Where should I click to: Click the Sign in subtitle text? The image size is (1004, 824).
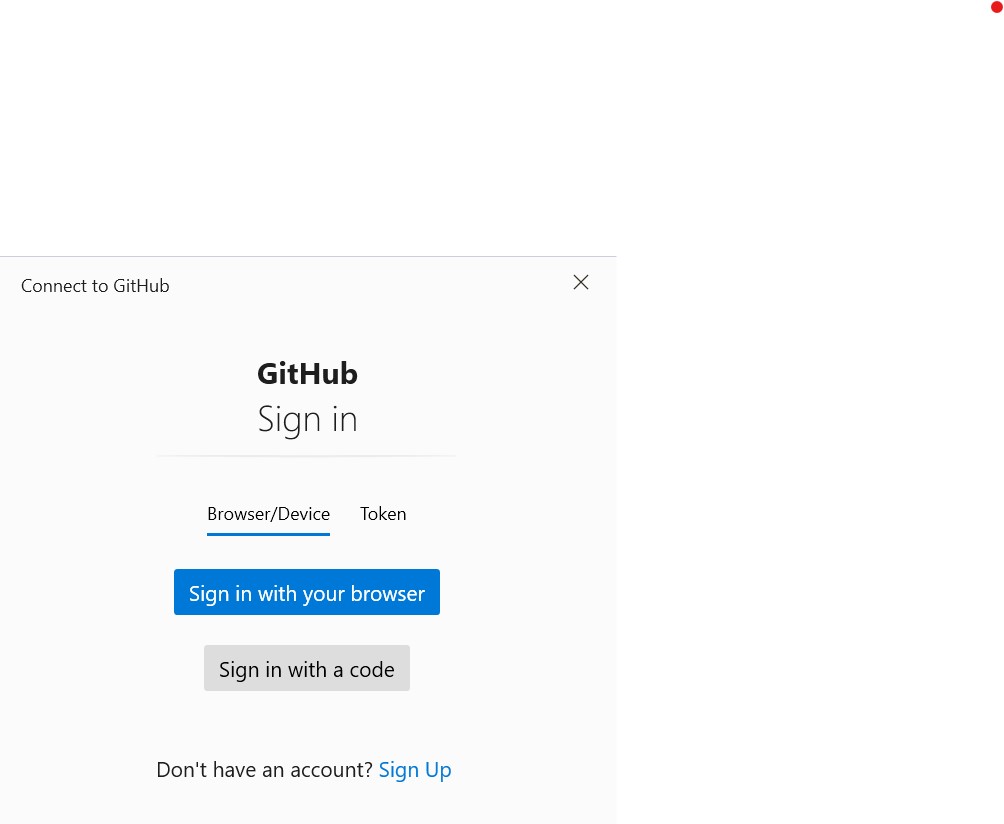(307, 418)
